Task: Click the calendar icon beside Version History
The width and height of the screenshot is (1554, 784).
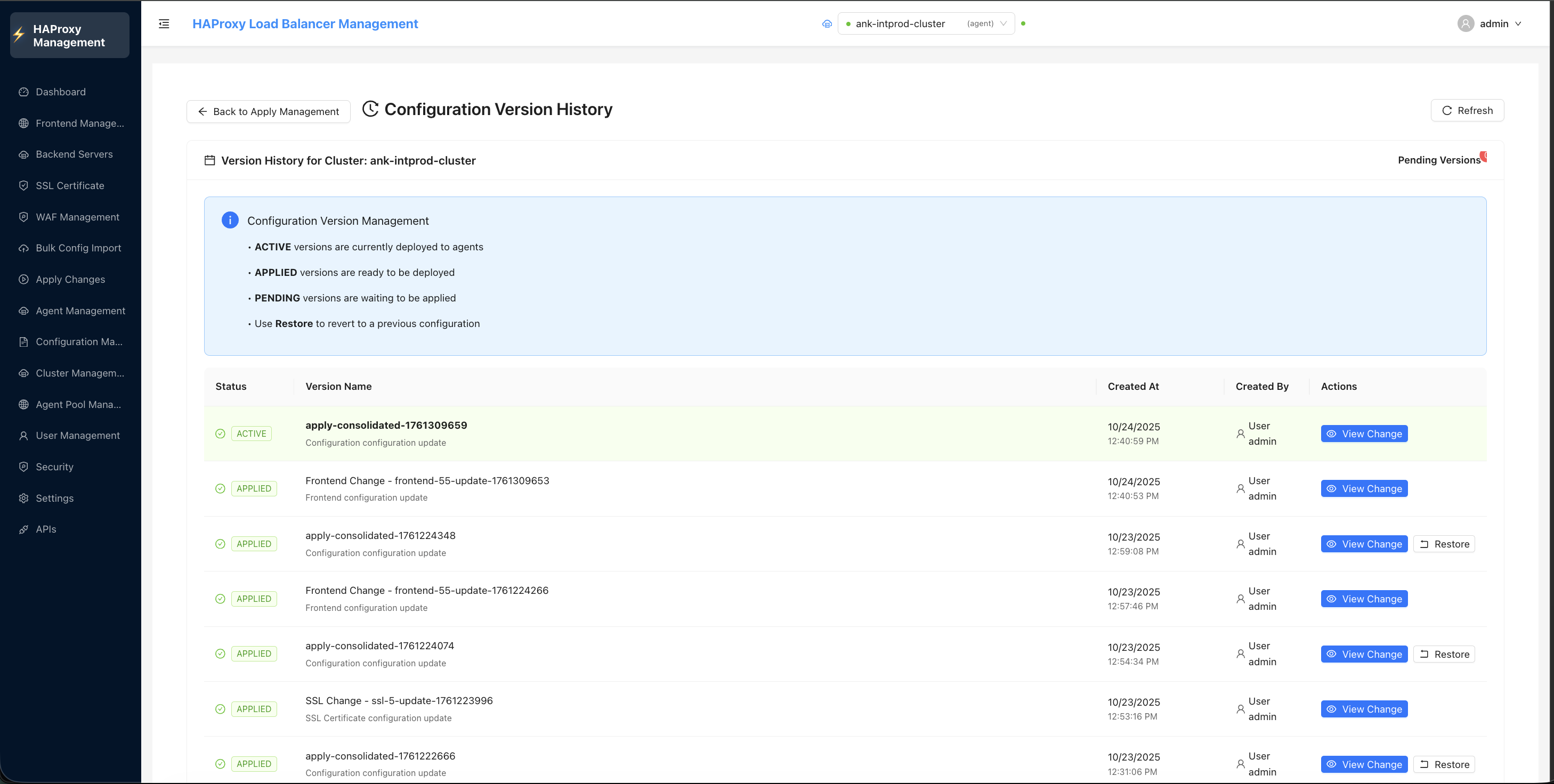Action: (x=209, y=160)
